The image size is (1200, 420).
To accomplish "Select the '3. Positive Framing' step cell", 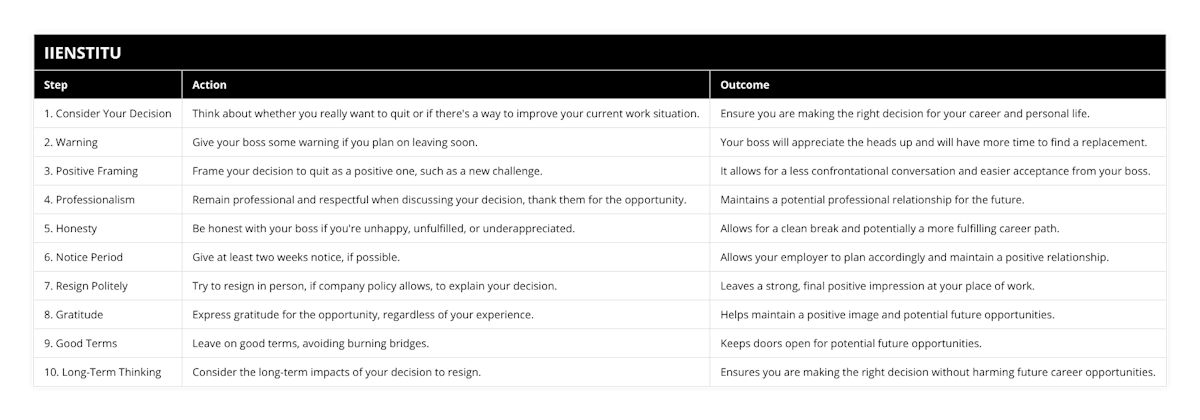I will (x=91, y=171).
